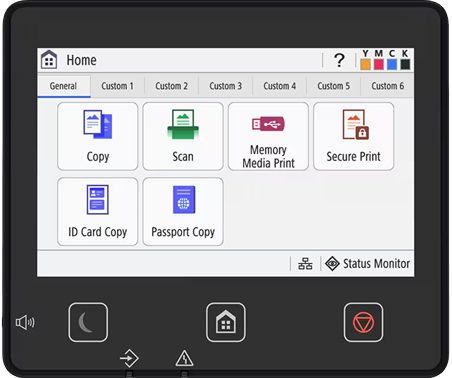Select the Secure Print tile
The height and width of the screenshot is (378, 452).
coord(353,136)
